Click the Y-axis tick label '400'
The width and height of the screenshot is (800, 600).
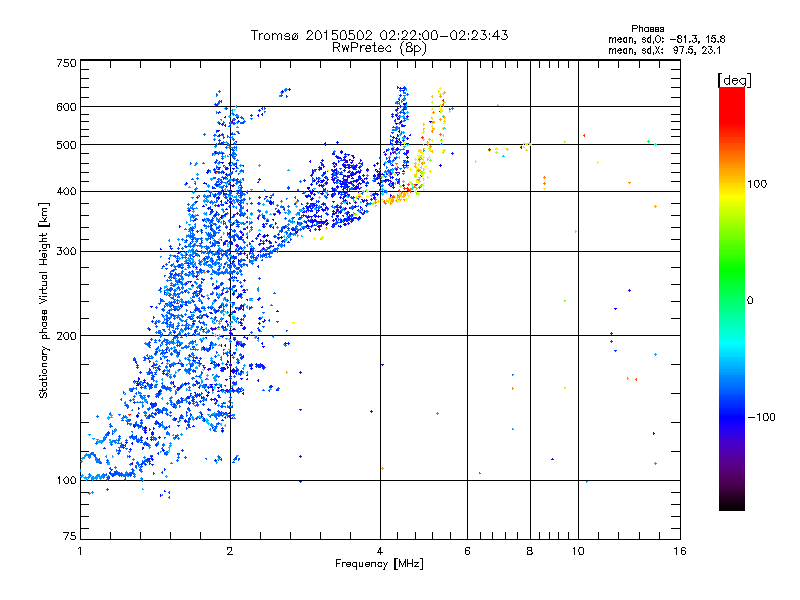pos(66,192)
